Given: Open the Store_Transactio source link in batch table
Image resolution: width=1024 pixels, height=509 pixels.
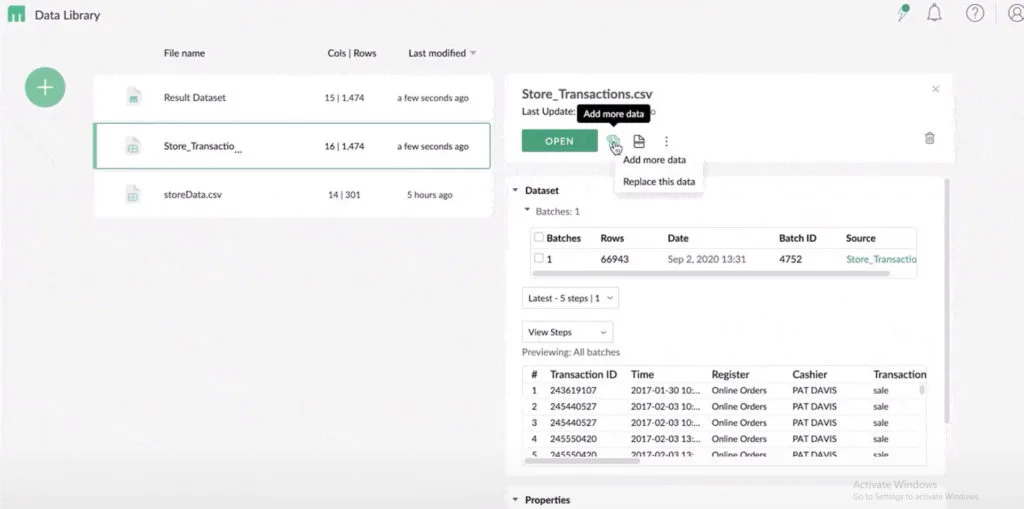Looking at the screenshot, I should point(881,259).
